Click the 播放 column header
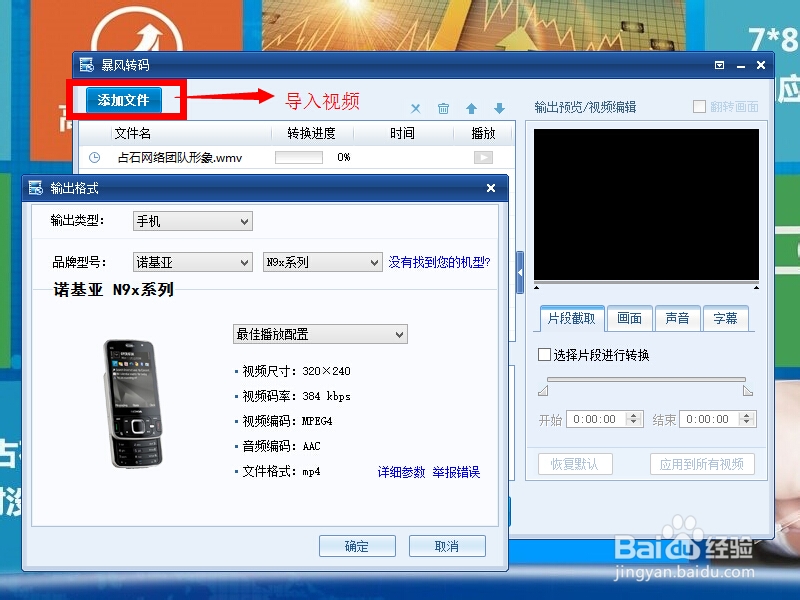The image size is (800, 600). pos(483,134)
